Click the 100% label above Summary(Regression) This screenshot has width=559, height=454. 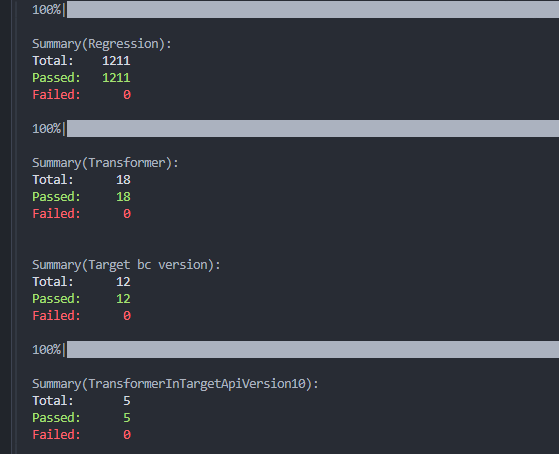[x=47, y=10]
